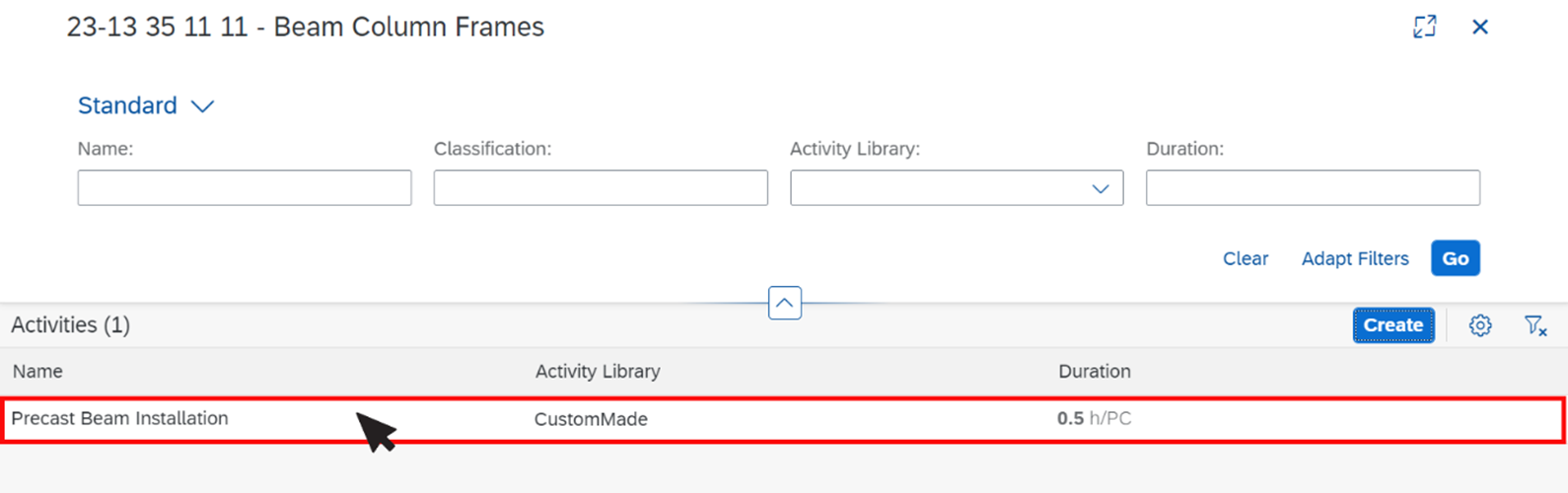This screenshot has height=493, width=1568.
Task: Click the CustomMade cell in the row
Action: [x=591, y=419]
